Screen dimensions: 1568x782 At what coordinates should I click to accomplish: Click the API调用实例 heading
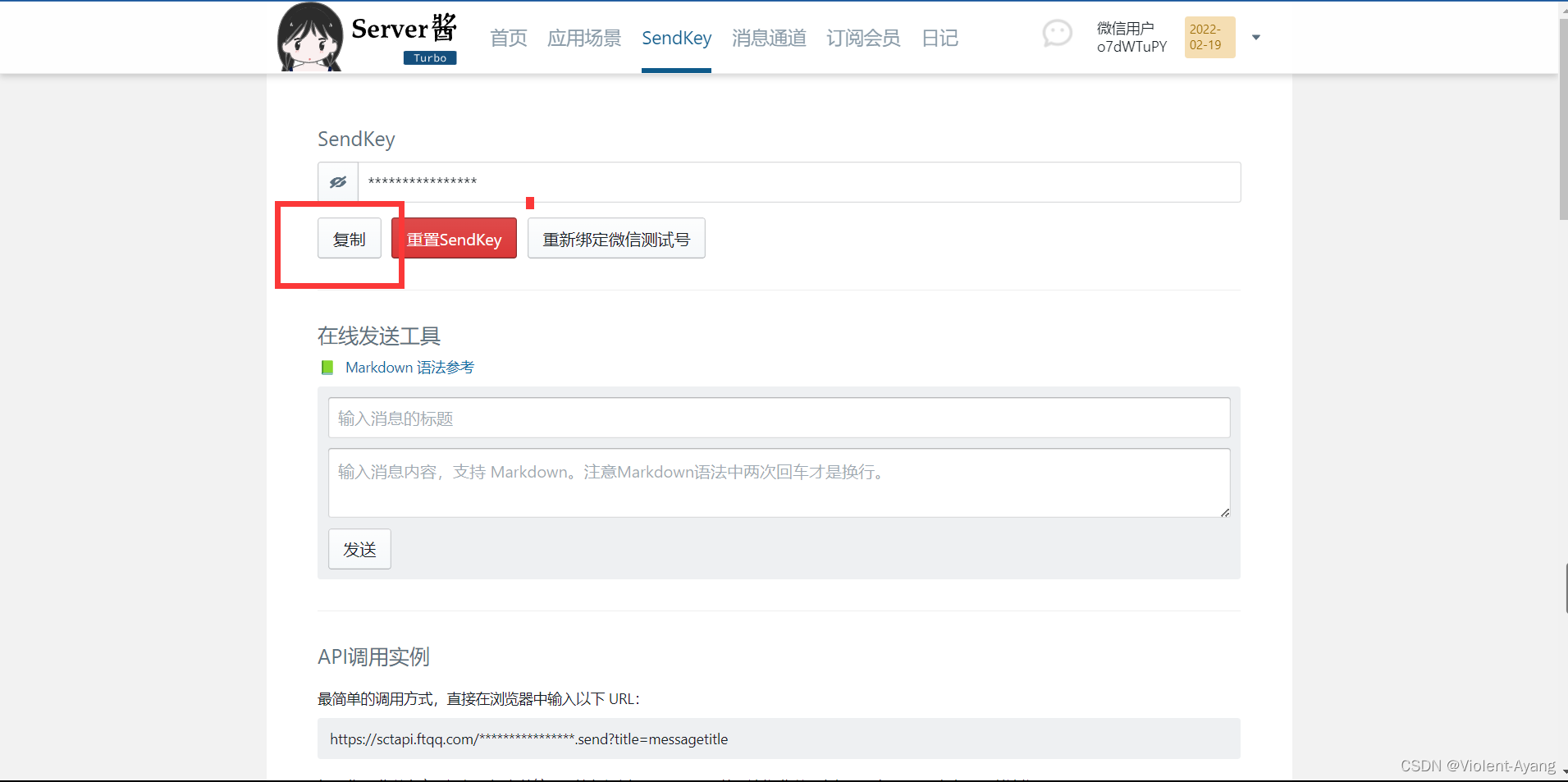373,656
